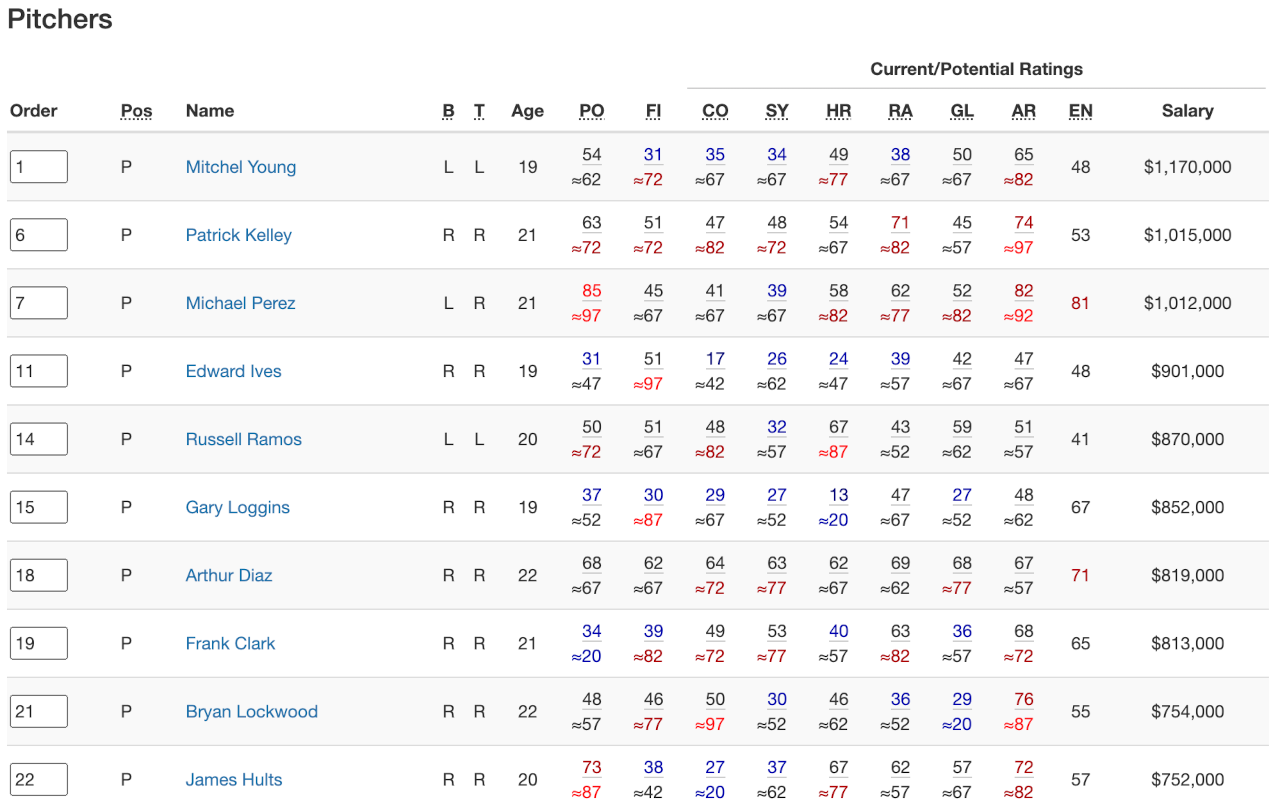1280x800 pixels.
Task: Sort pitchers by Salary header
Action: (x=1187, y=111)
